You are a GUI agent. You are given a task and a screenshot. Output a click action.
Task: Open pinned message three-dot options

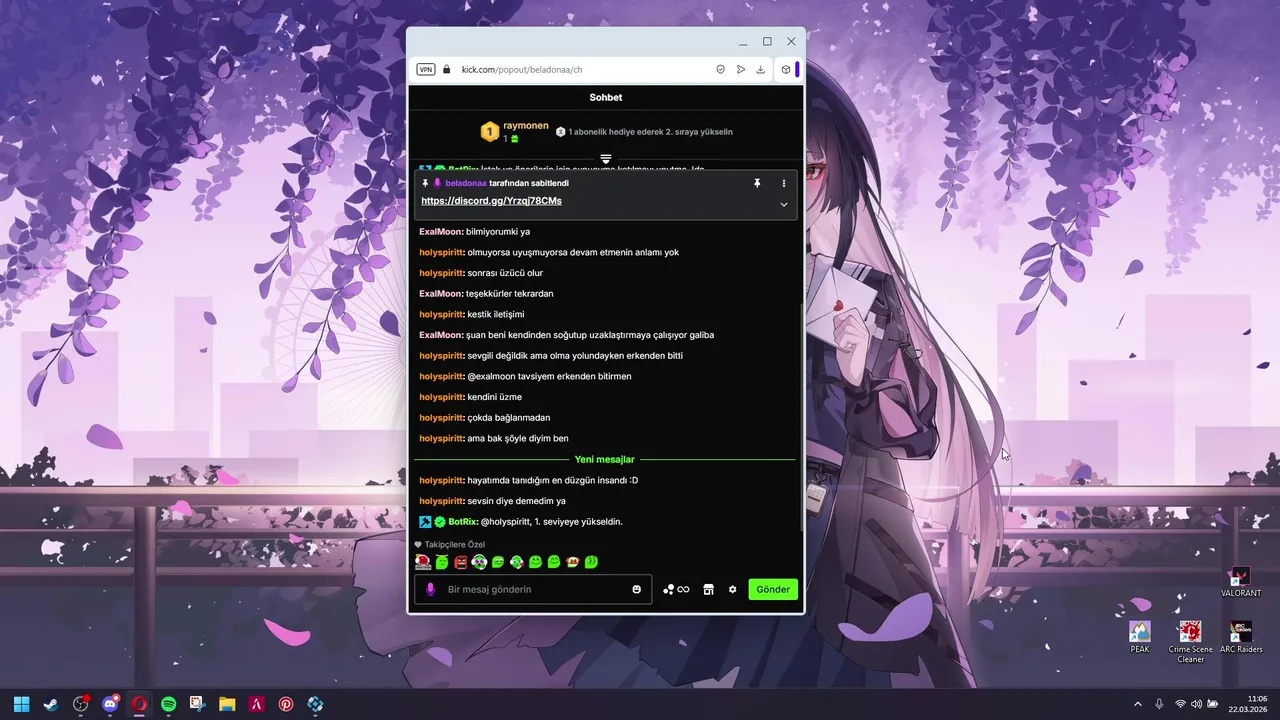(x=784, y=183)
